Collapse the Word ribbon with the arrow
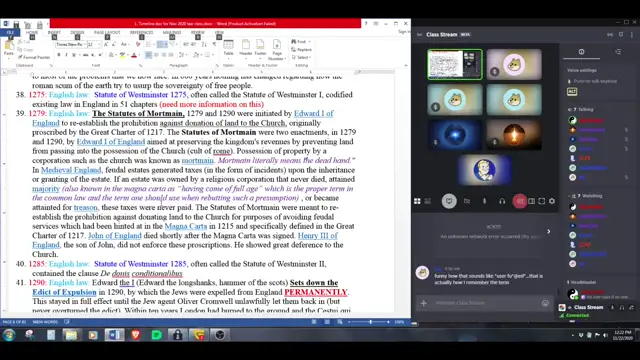The height and width of the screenshot is (360, 640). [x=406, y=65]
